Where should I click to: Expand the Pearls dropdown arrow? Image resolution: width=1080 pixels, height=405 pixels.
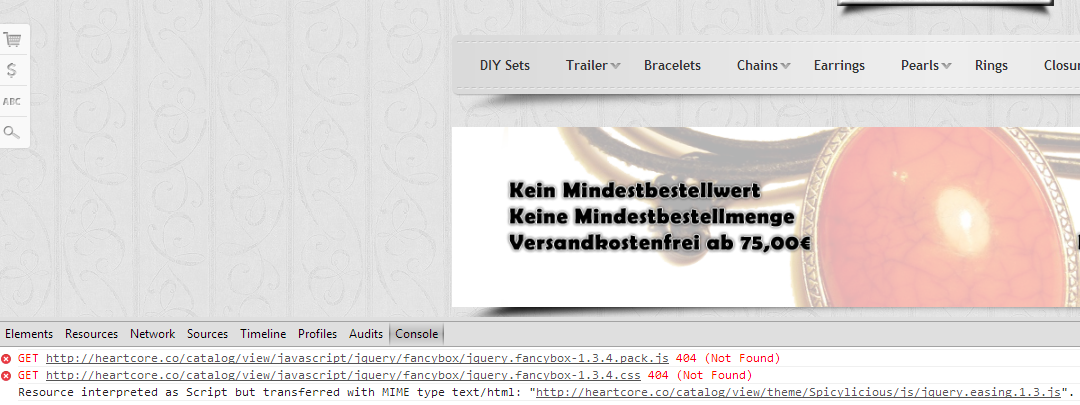(x=946, y=66)
